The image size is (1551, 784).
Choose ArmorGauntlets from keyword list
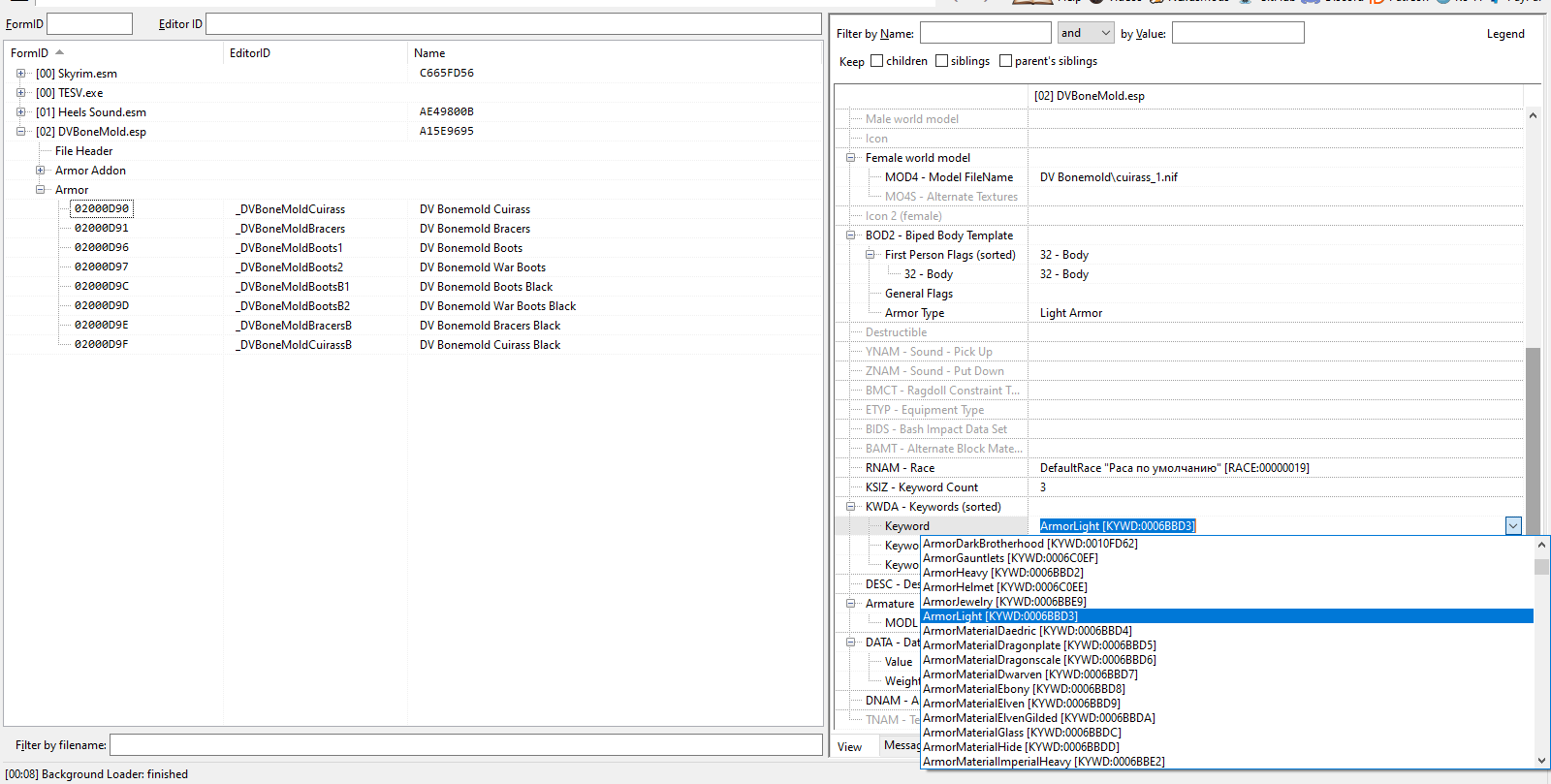pyautogui.click(x=1010, y=558)
